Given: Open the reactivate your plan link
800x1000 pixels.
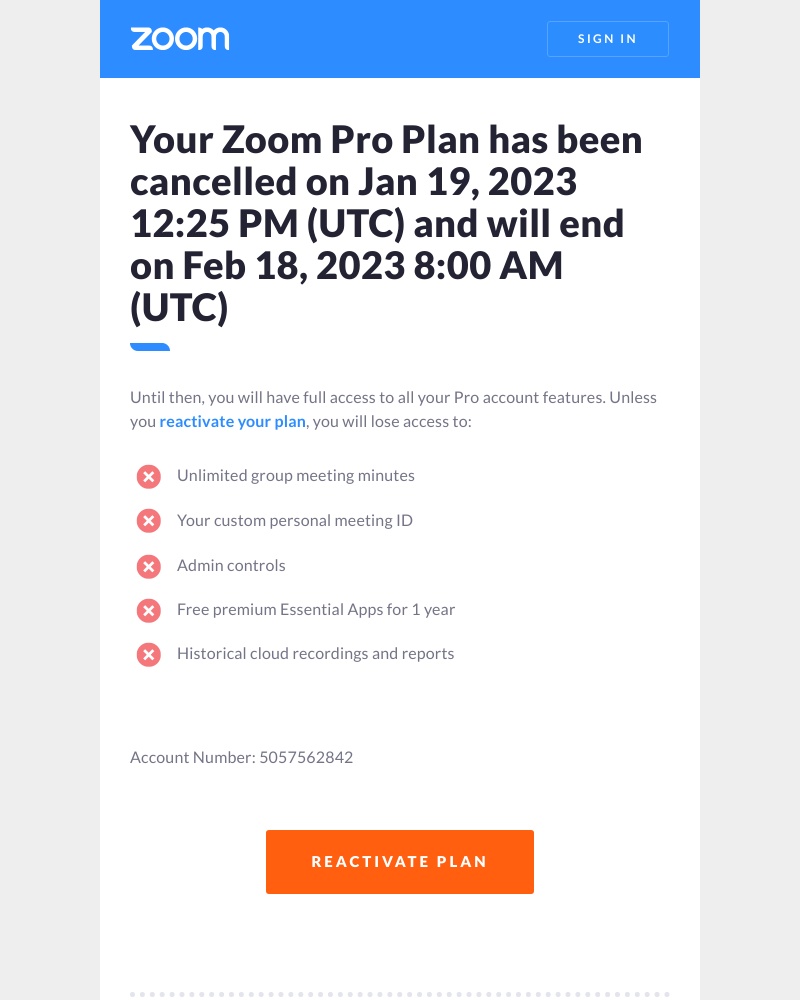Looking at the screenshot, I should 232,421.
